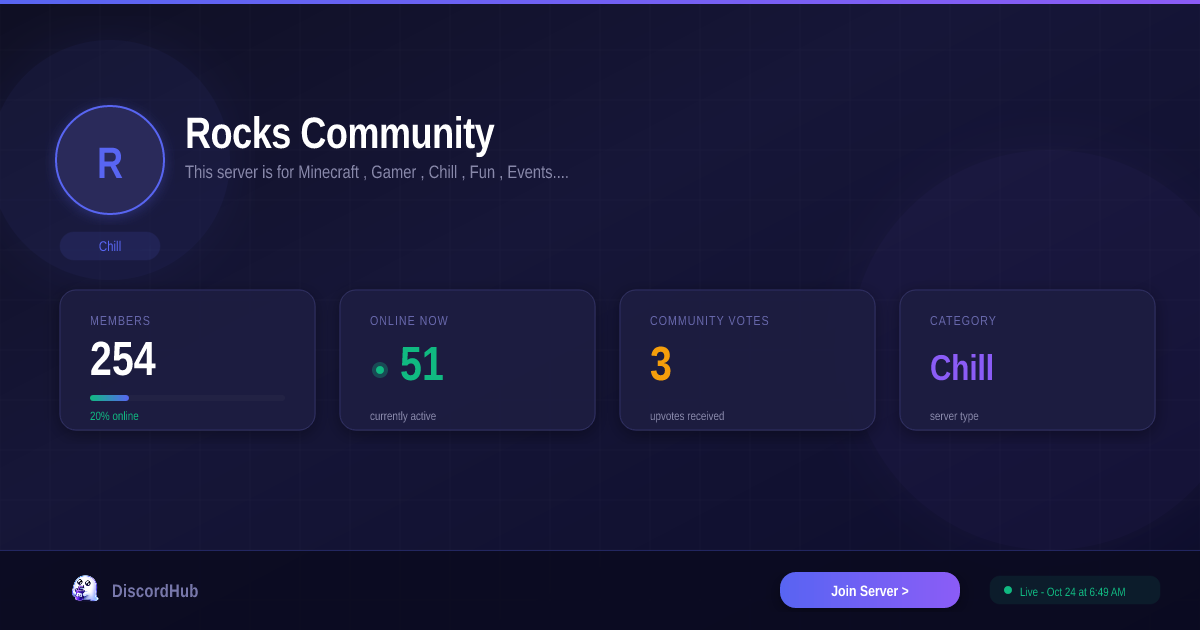Screen dimensions: 1200x630
Task: Click the server description about Minecraft
Action: coord(376,172)
